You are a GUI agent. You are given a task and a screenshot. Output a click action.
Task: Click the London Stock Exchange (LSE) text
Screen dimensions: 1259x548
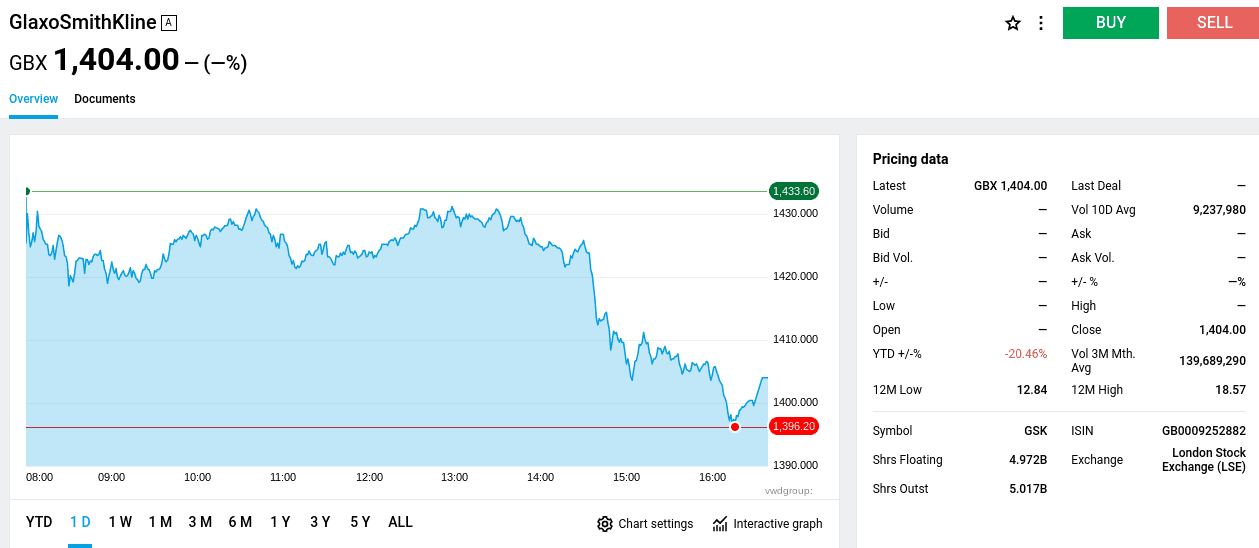(x=1204, y=460)
